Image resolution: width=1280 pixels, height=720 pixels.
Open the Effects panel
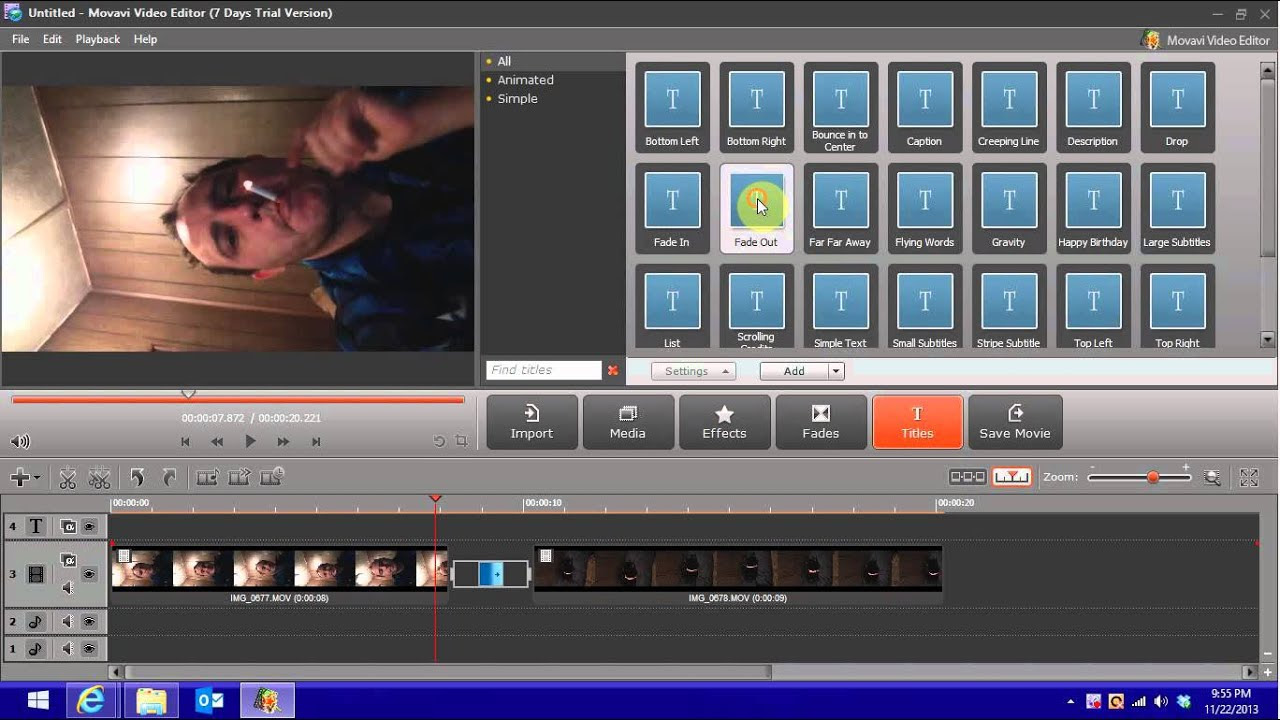724,421
